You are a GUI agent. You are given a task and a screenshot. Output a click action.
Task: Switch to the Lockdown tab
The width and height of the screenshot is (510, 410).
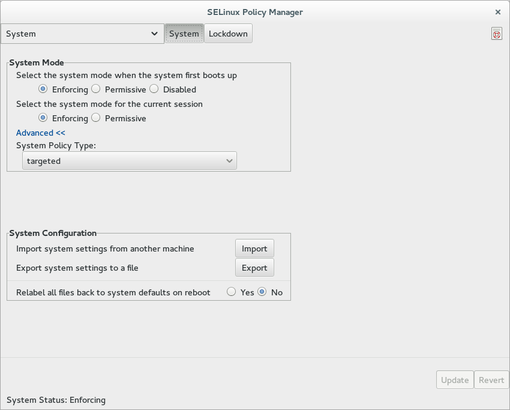tap(228, 34)
